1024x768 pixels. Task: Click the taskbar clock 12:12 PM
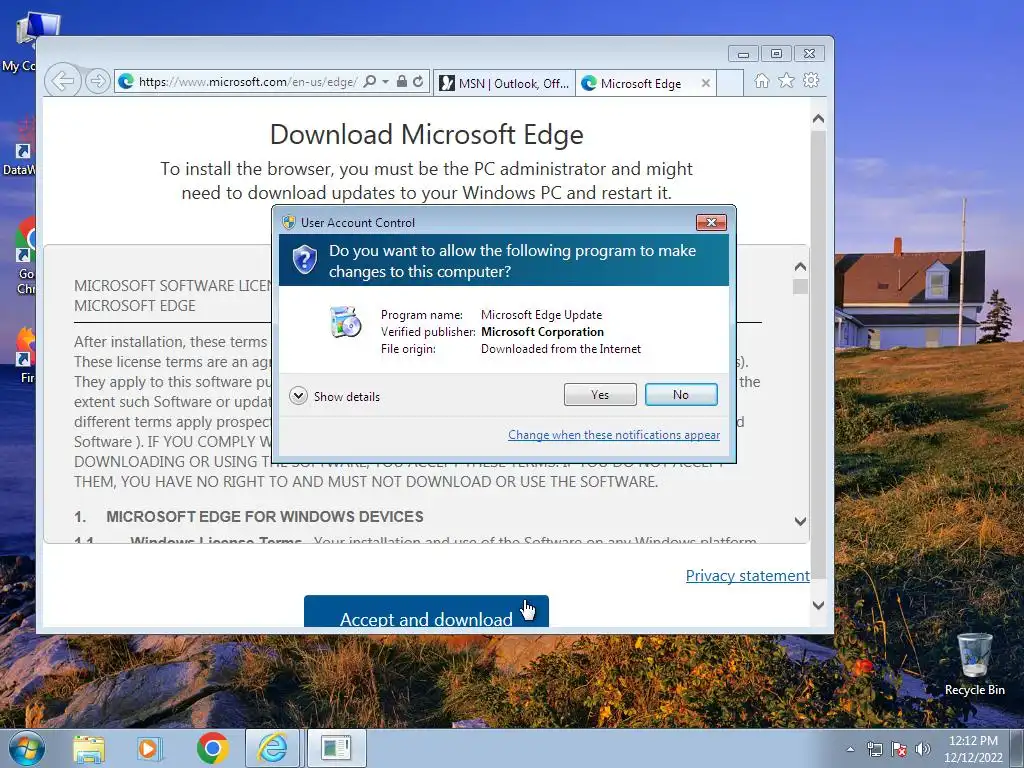973,741
